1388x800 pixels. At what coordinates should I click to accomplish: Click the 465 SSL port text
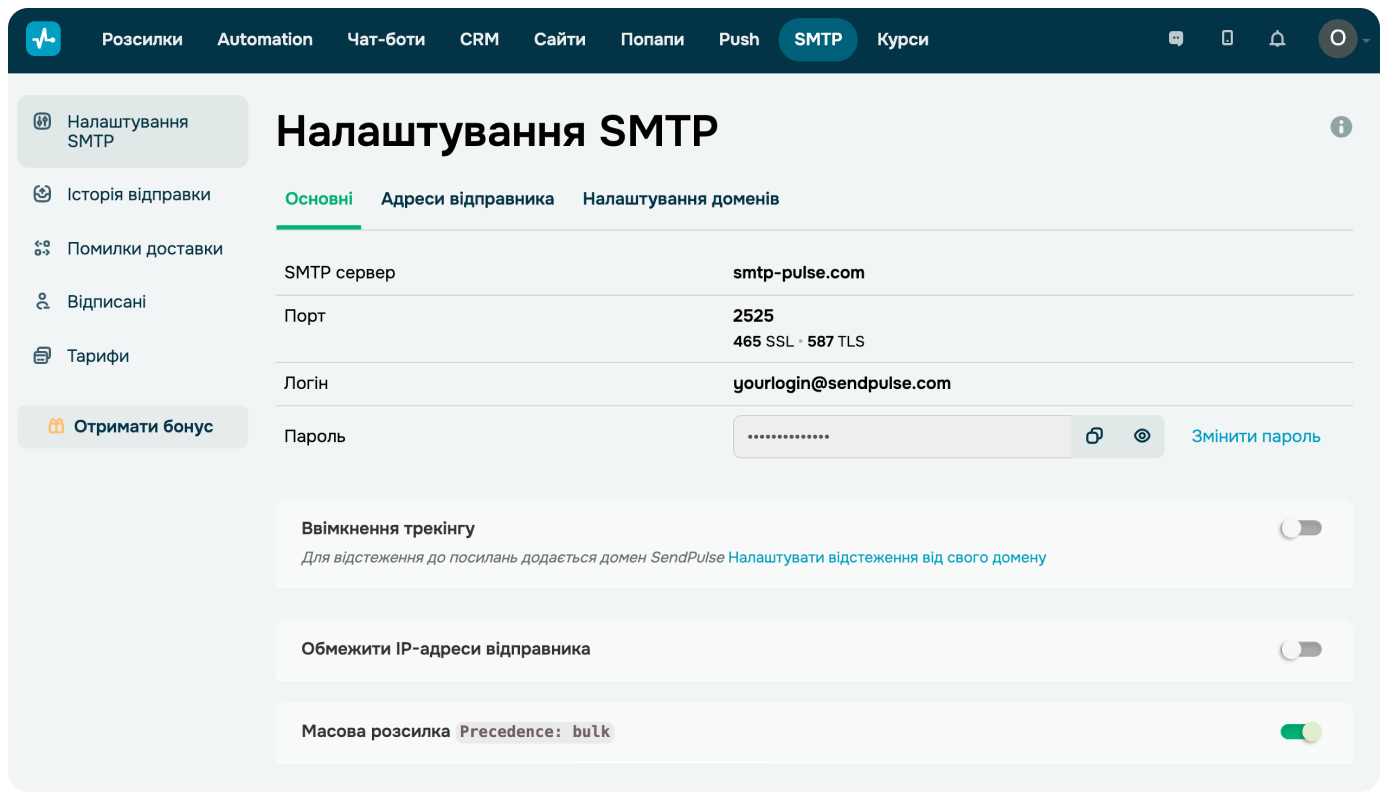point(763,341)
